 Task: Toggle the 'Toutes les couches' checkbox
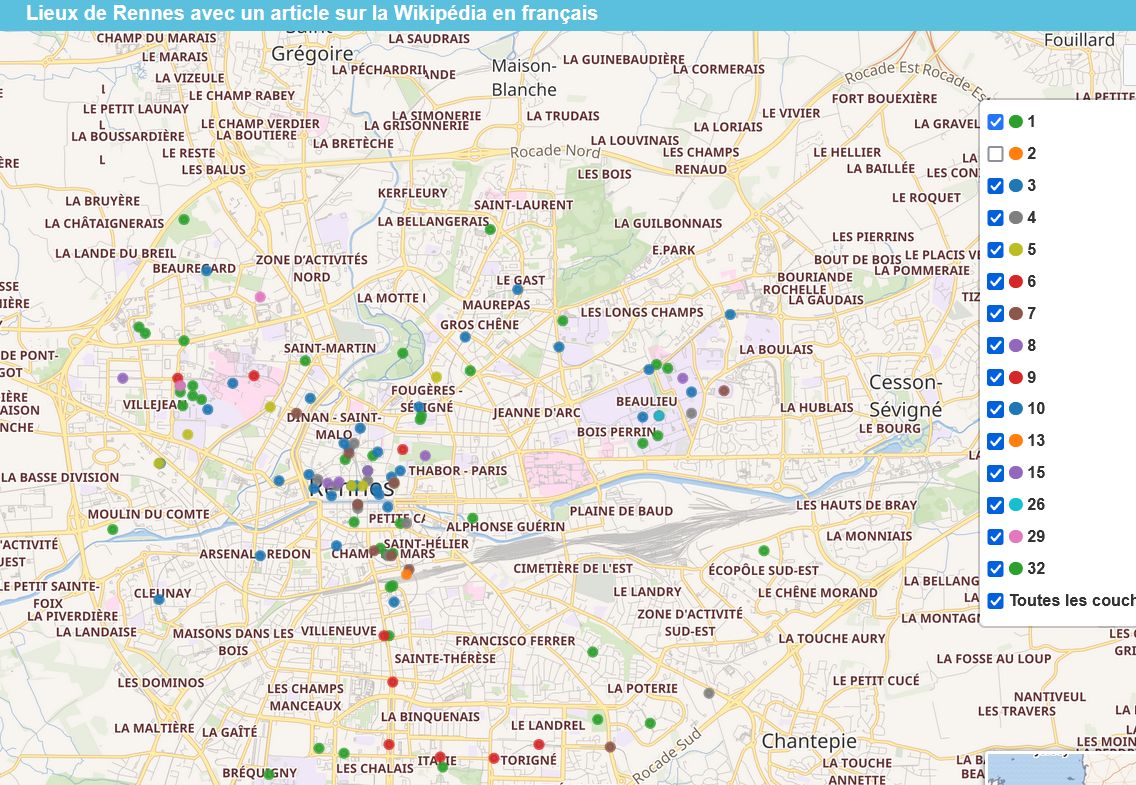[995, 600]
